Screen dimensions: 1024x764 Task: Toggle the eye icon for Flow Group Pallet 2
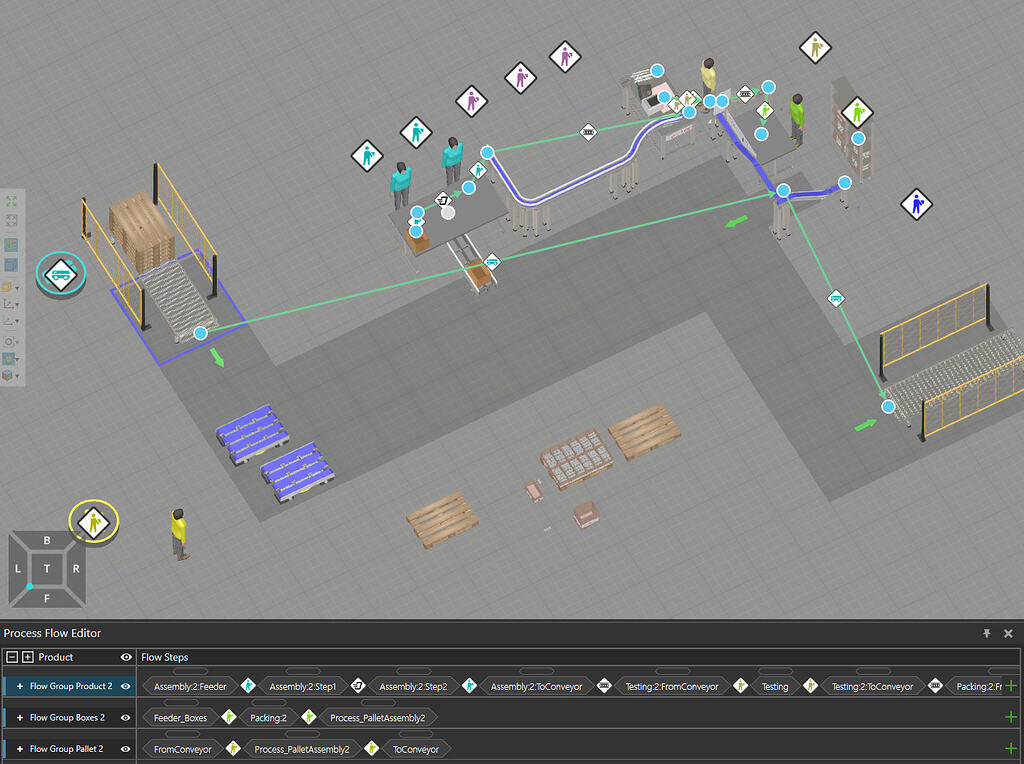(x=125, y=748)
